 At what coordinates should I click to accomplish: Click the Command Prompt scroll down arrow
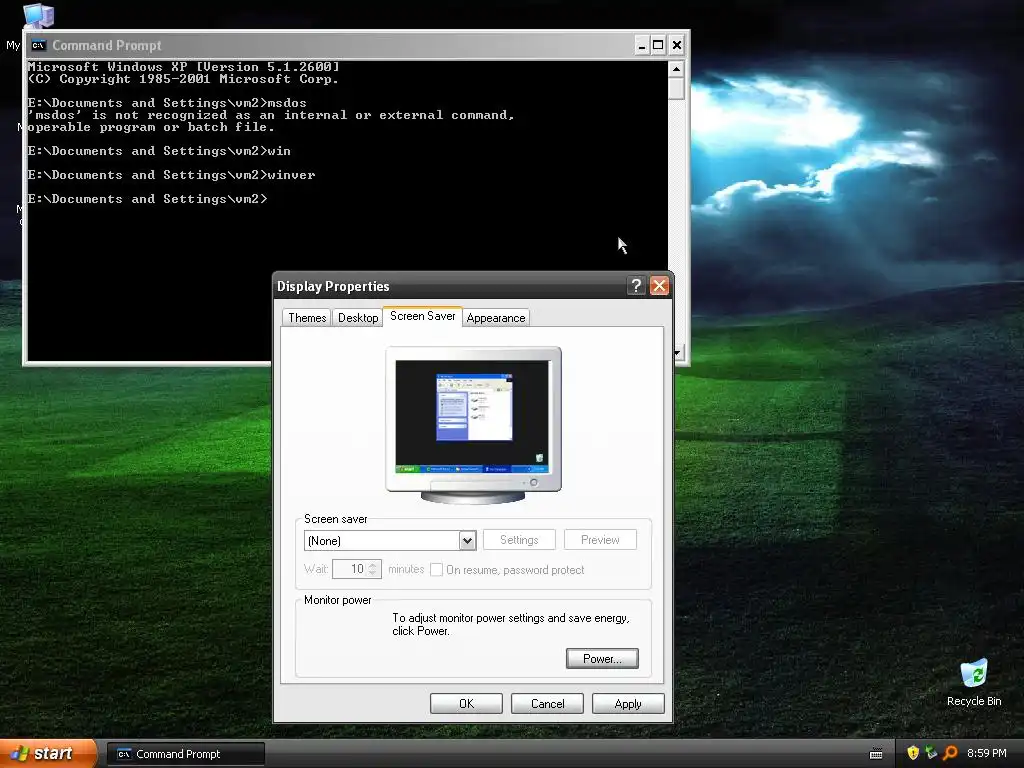click(x=677, y=353)
